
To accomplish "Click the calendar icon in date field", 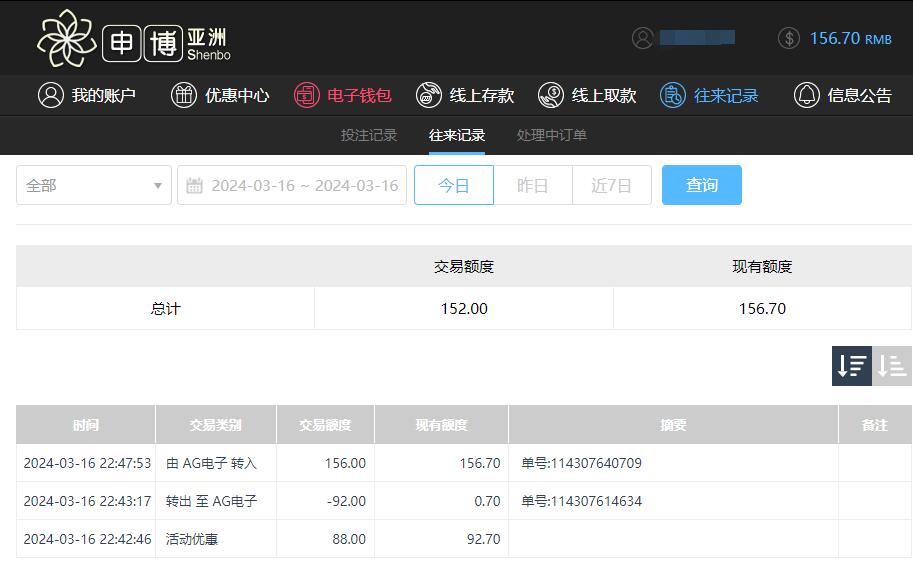I will tap(194, 186).
